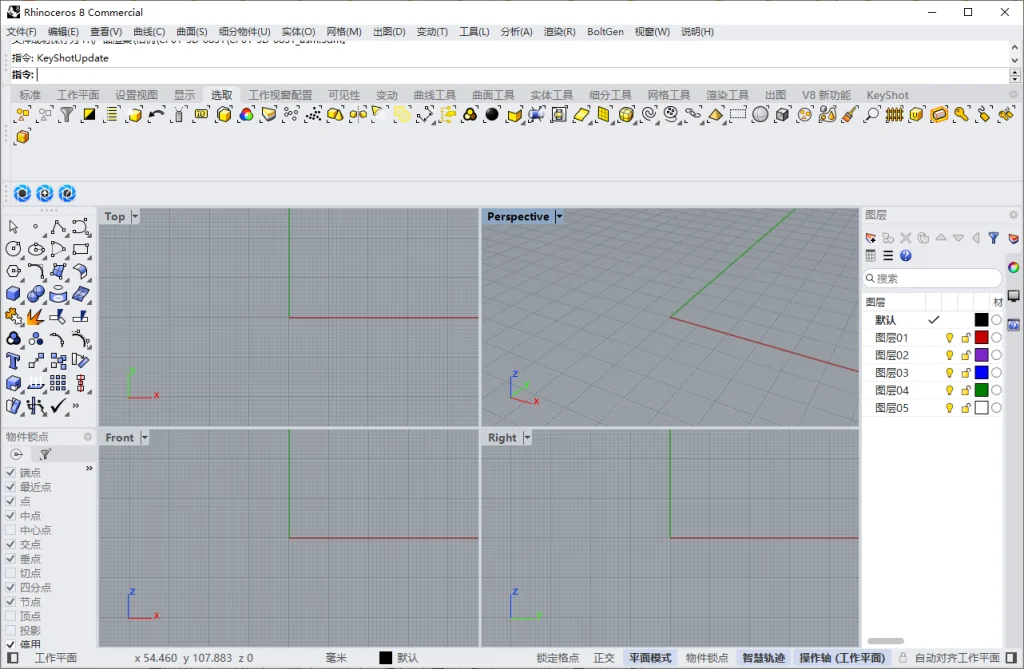Click the red color swatch of 图层01
The height and width of the screenshot is (669, 1024).
click(982, 338)
